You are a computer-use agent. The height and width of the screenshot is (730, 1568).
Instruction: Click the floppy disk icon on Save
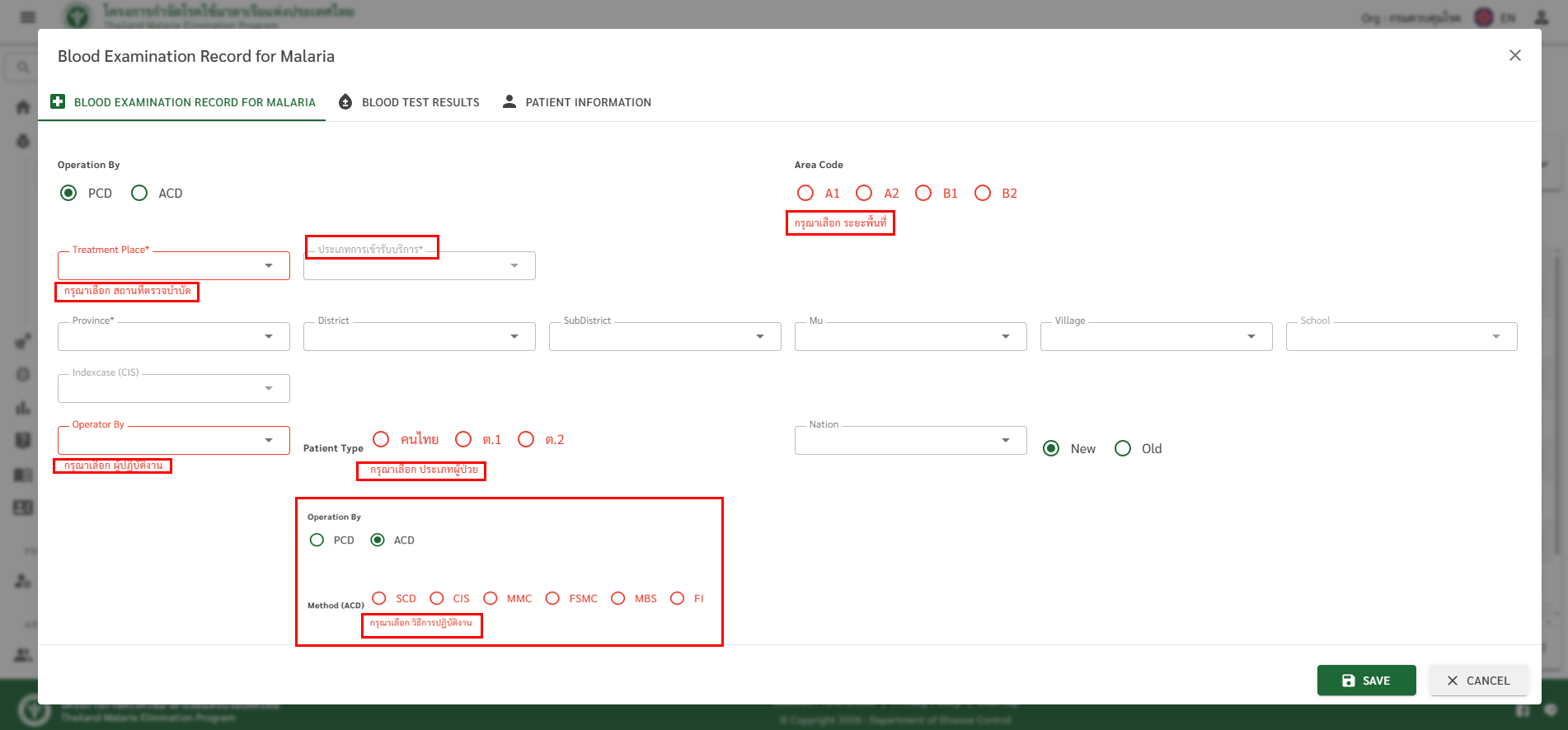(x=1349, y=681)
